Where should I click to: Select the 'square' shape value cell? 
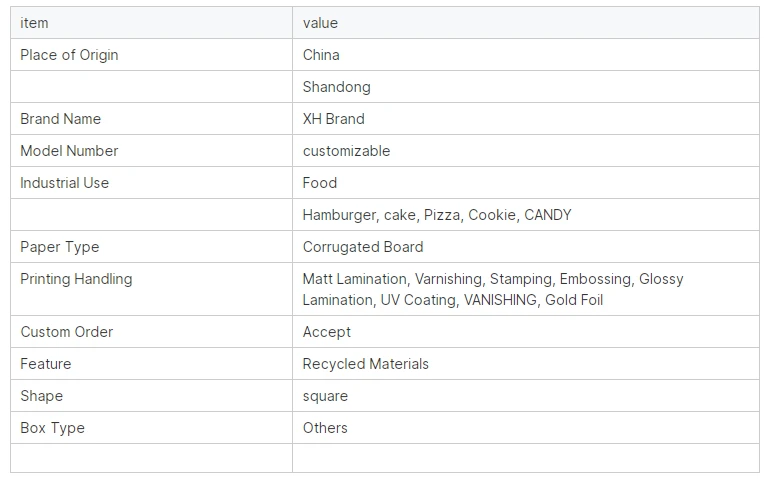[526, 396]
